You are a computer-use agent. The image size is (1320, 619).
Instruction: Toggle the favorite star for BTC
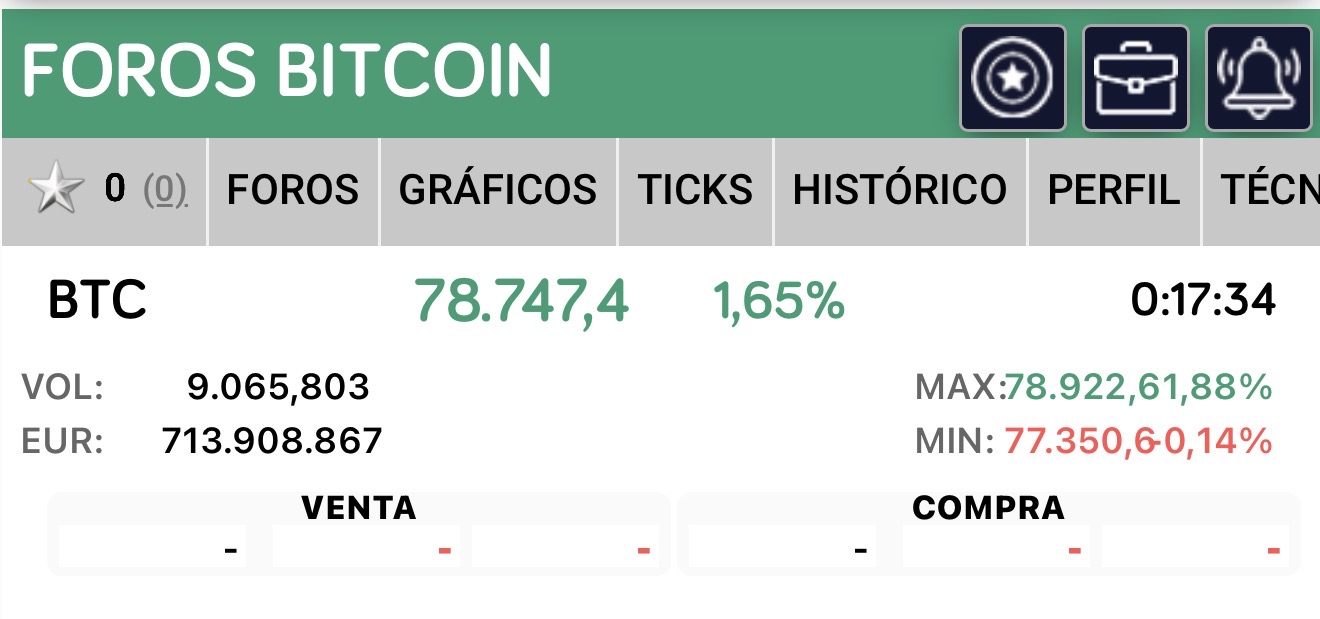click(x=56, y=189)
